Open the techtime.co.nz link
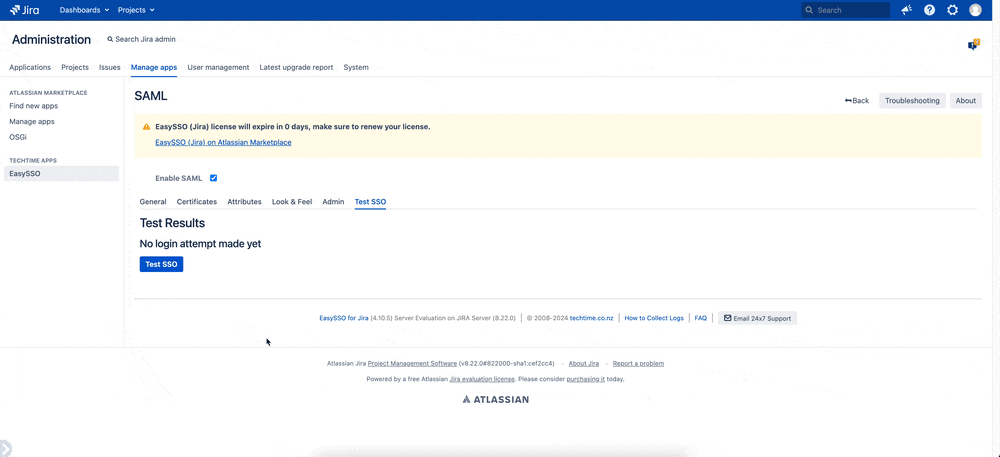The height and width of the screenshot is (457, 1000). tap(592, 318)
